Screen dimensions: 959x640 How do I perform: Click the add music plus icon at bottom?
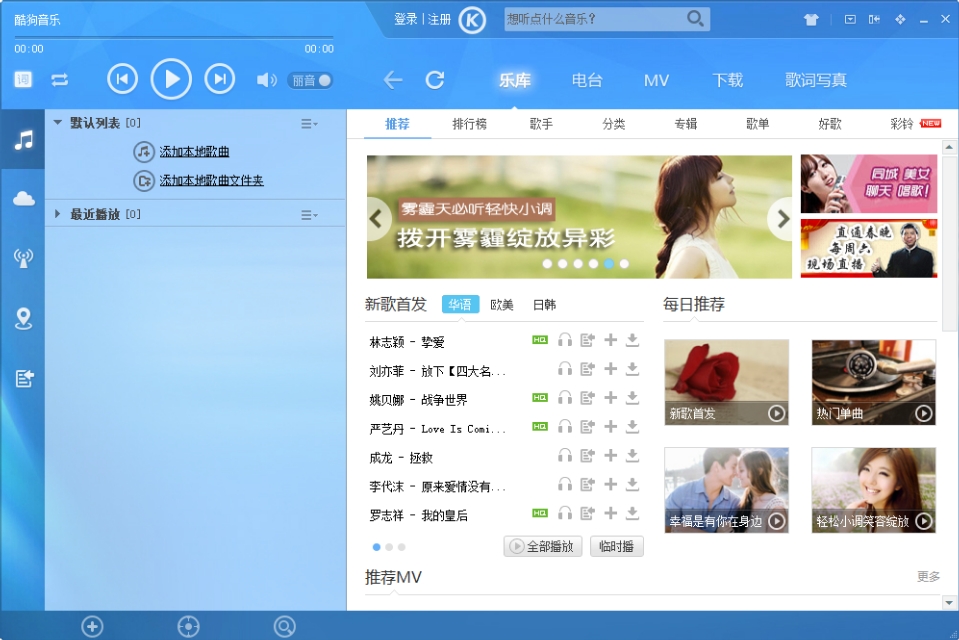[x=92, y=625]
